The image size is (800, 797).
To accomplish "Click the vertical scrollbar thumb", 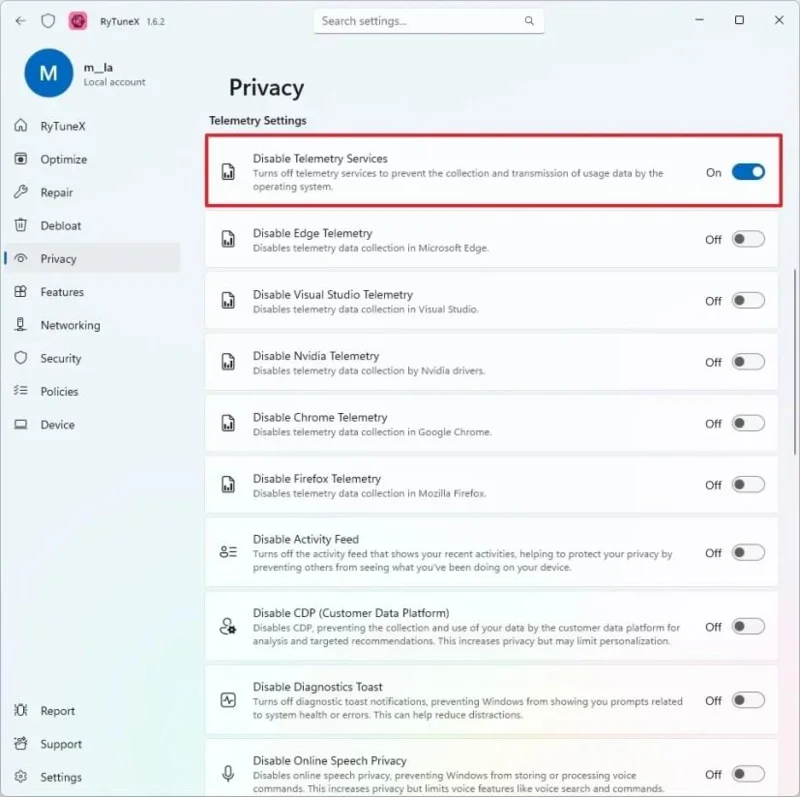I will point(794,361).
